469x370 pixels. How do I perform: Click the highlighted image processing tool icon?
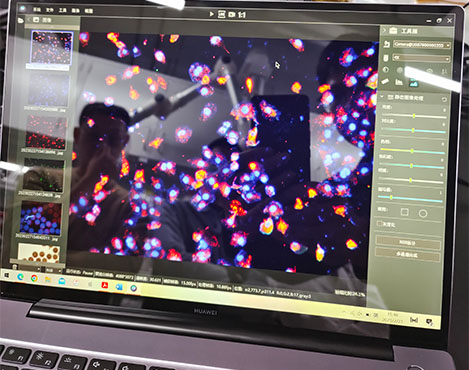pyautogui.click(x=413, y=83)
